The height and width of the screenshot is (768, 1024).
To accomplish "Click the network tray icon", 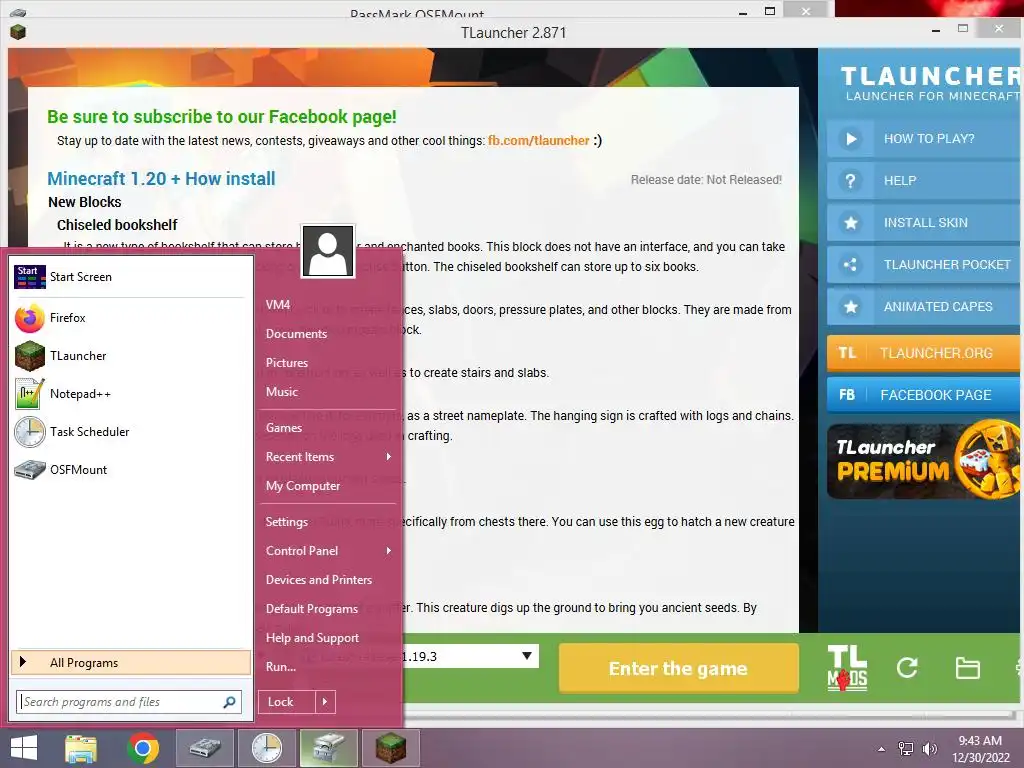I will (x=906, y=749).
